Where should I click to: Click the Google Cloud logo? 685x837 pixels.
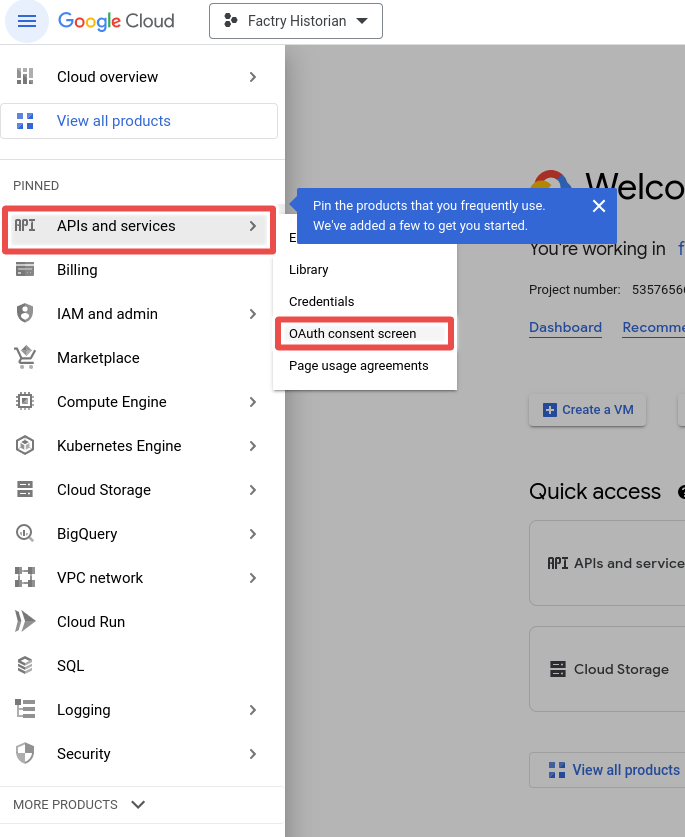[x=116, y=21]
